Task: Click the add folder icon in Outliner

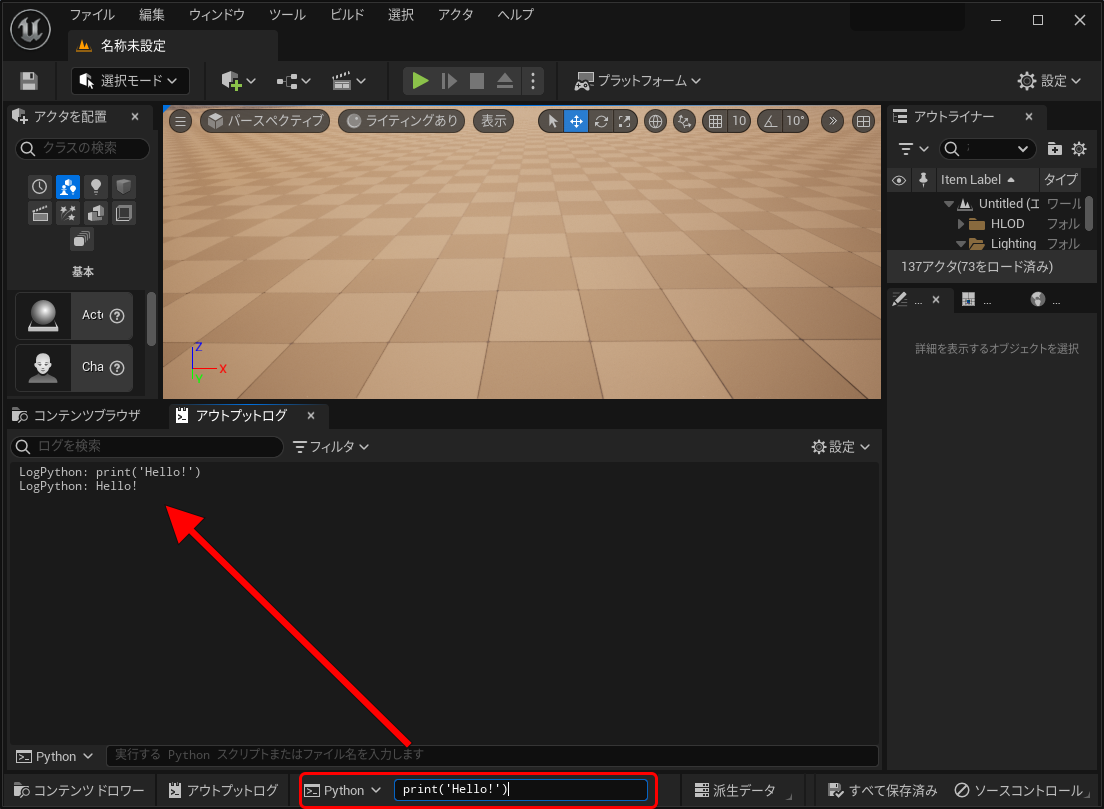Action: (1055, 149)
